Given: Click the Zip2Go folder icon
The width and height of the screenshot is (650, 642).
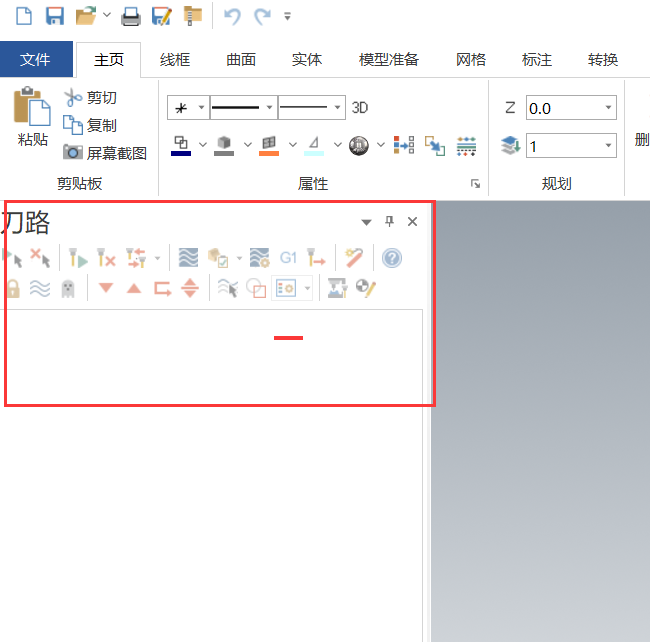Looking at the screenshot, I should click(192, 16).
